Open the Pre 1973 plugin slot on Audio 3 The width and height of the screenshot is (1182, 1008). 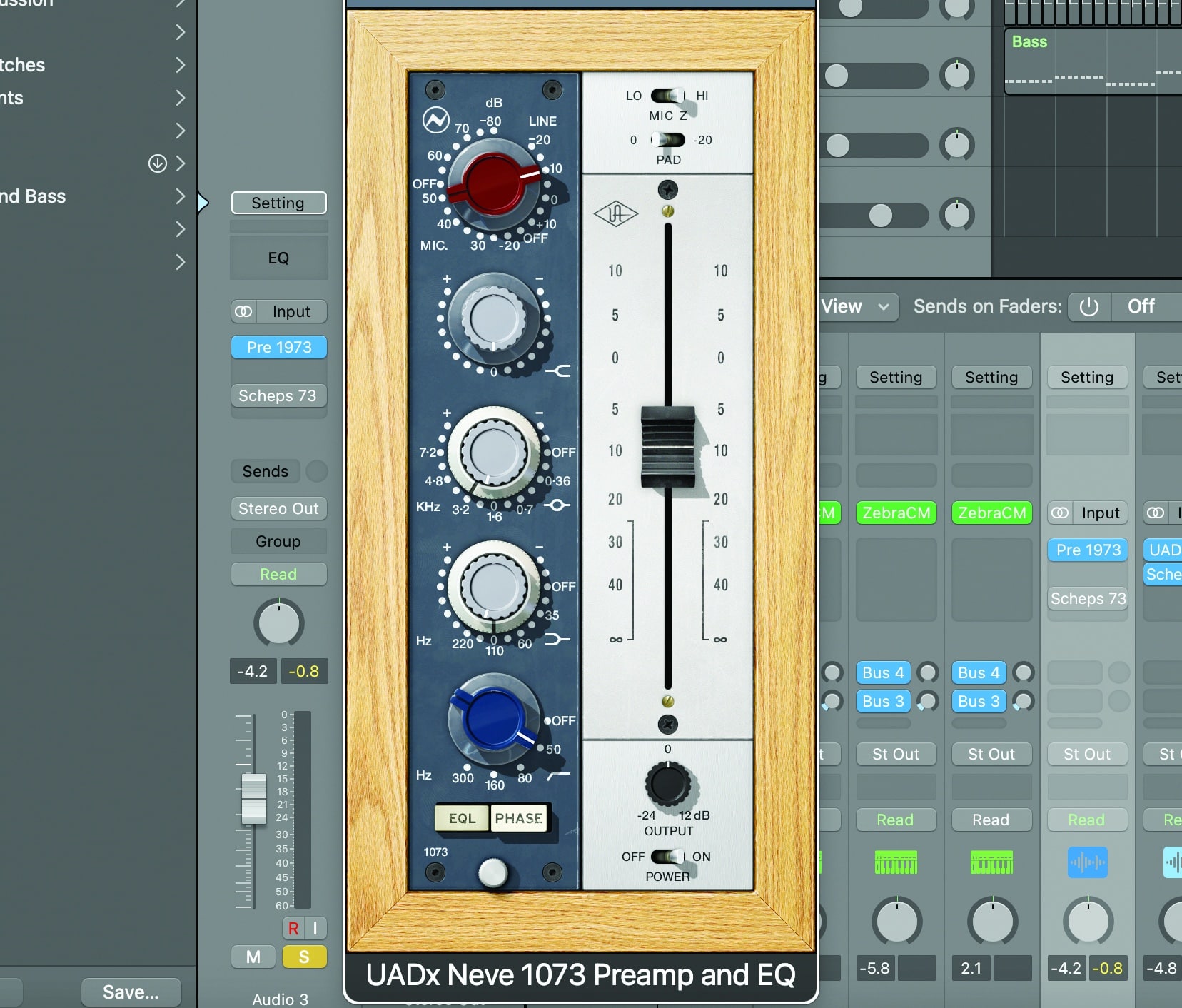coord(279,347)
